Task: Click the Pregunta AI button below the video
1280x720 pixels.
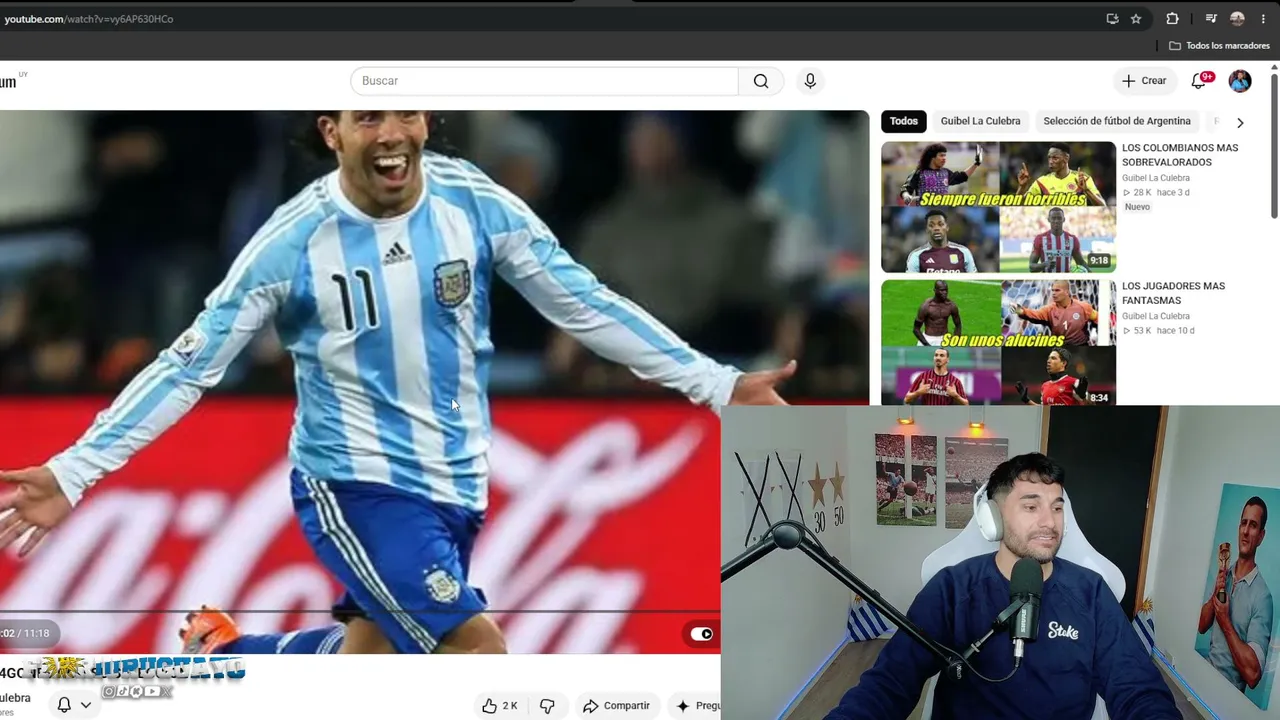Action: pos(697,706)
